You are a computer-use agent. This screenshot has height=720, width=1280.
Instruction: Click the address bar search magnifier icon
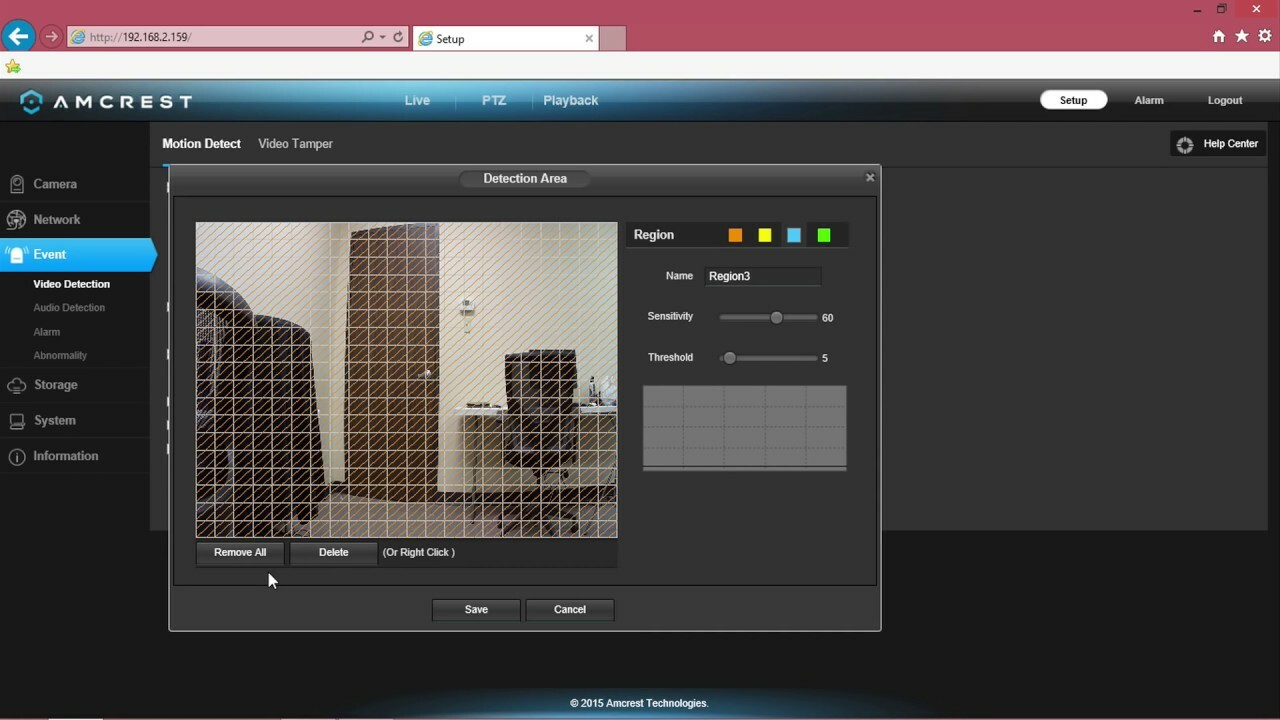tap(367, 37)
